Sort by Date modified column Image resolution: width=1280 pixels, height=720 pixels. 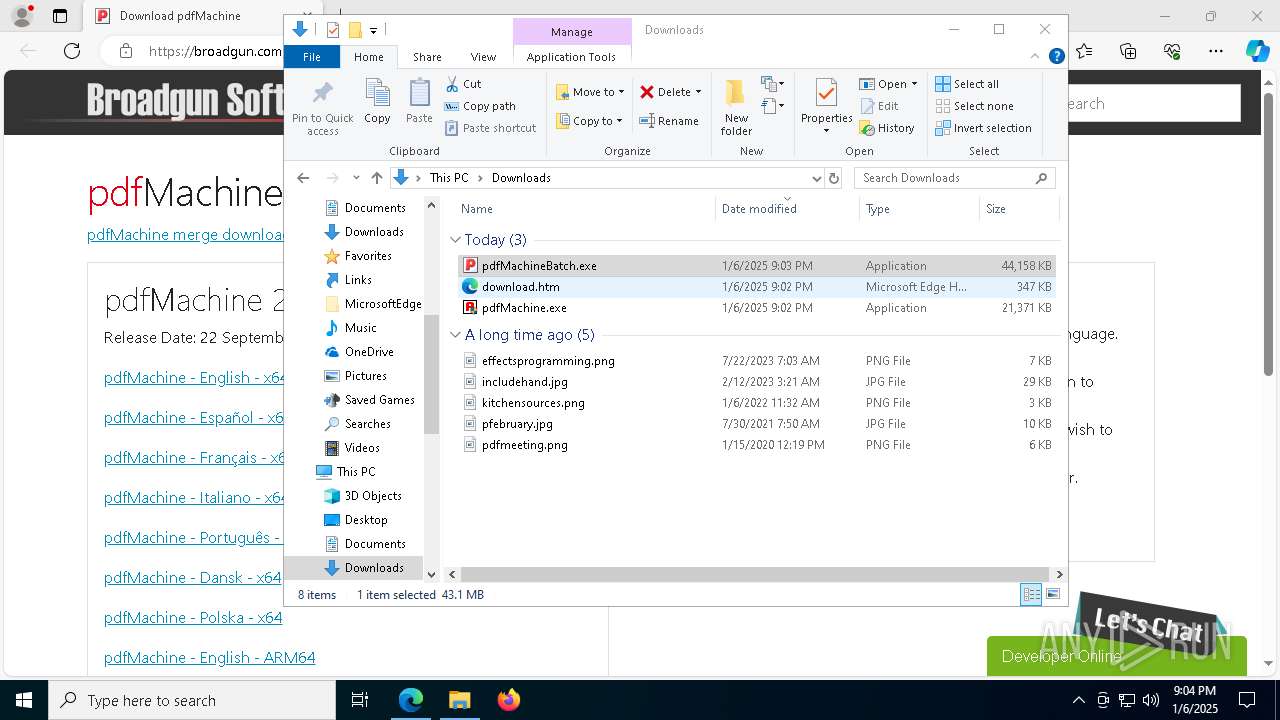787,209
